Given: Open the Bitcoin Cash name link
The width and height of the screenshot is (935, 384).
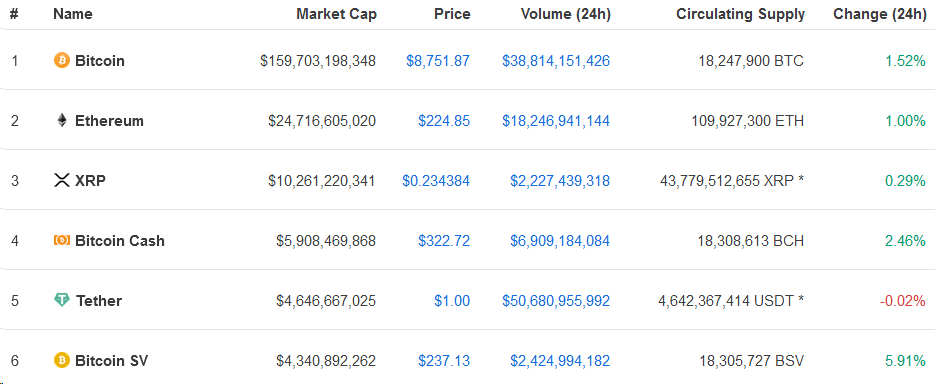Looking at the screenshot, I should click(x=120, y=240).
